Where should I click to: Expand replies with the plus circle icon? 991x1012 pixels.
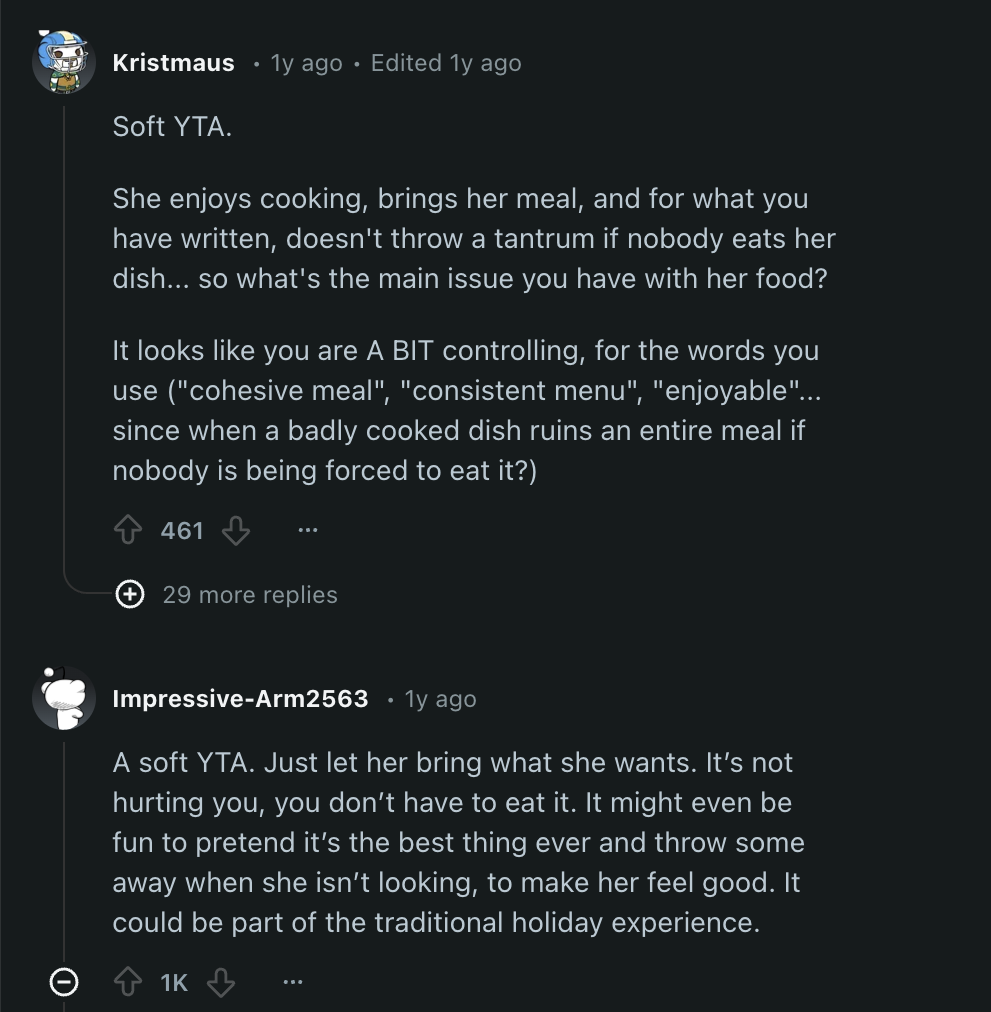(x=129, y=595)
